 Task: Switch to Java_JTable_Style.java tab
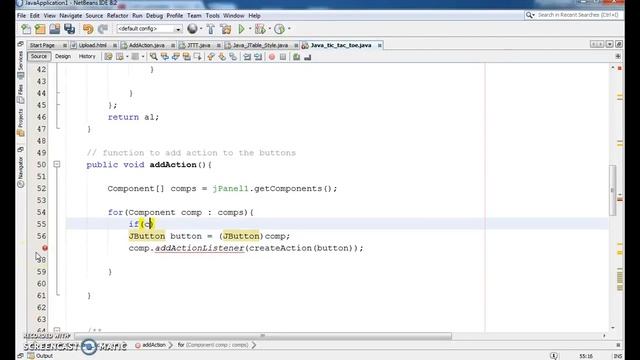[x=260, y=45]
